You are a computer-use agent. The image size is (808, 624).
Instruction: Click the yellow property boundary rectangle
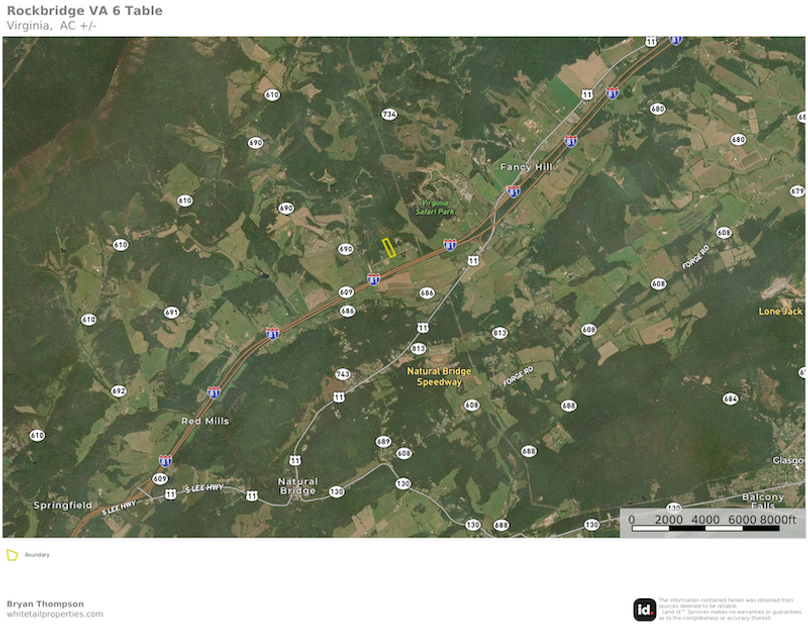tap(389, 248)
